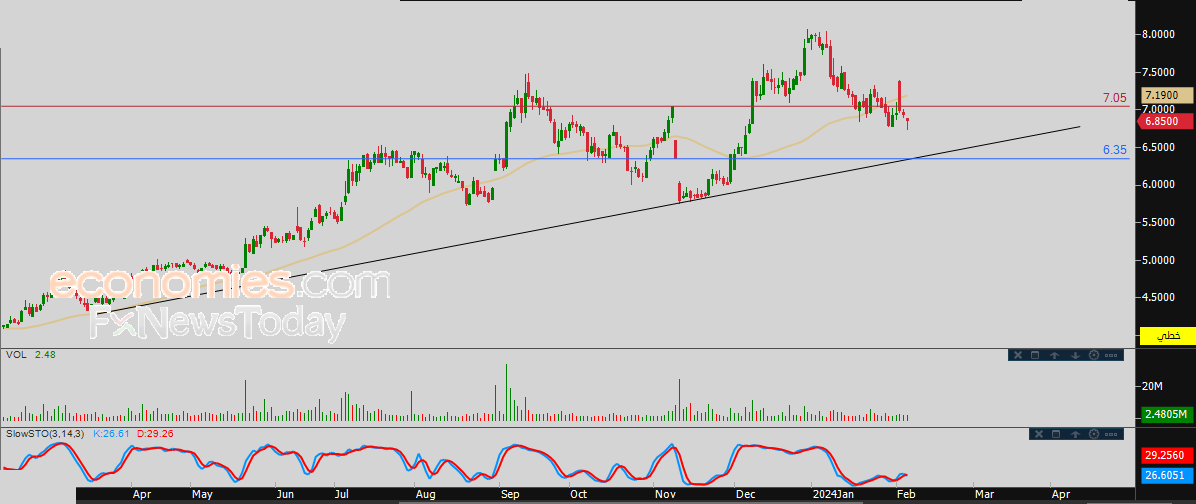Screen dimensions: 1196x504
Task: Toggle the yellow linear scale label
Action: pos(1166,336)
